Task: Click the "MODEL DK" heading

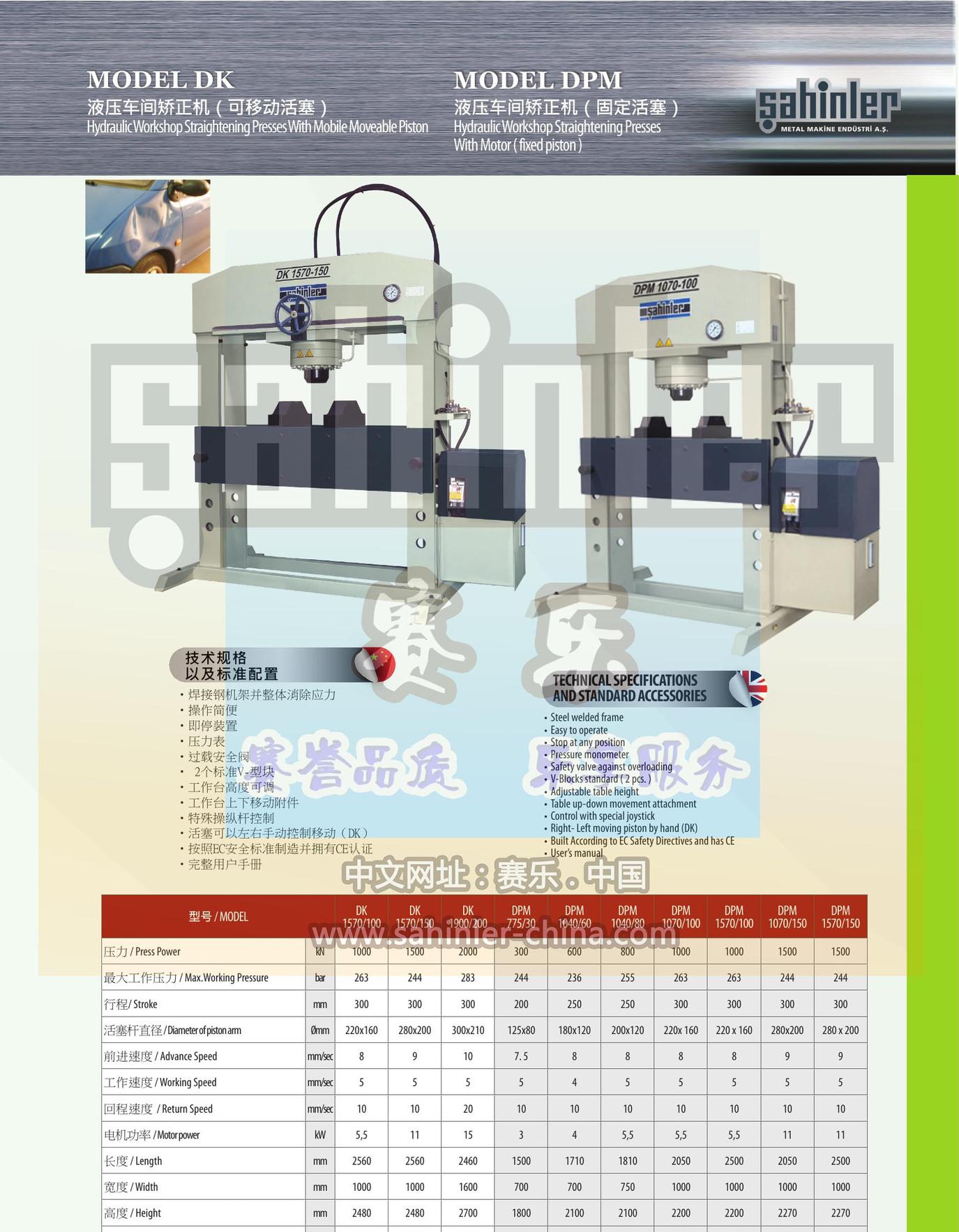Action: tap(160, 79)
